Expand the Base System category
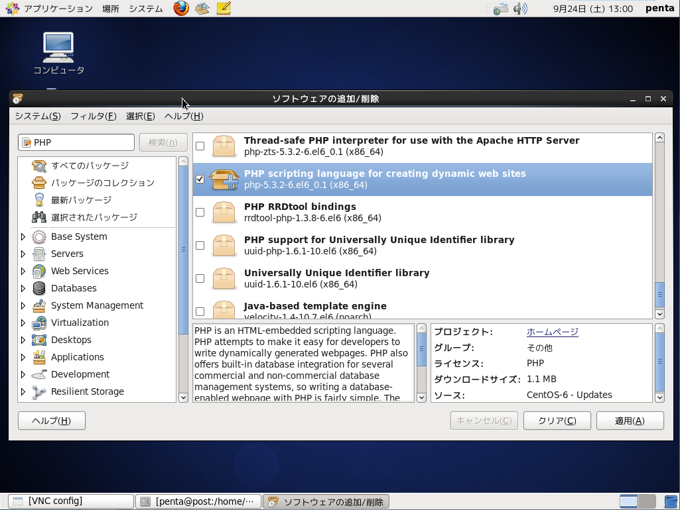This screenshot has width=680, height=510. (23, 237)
